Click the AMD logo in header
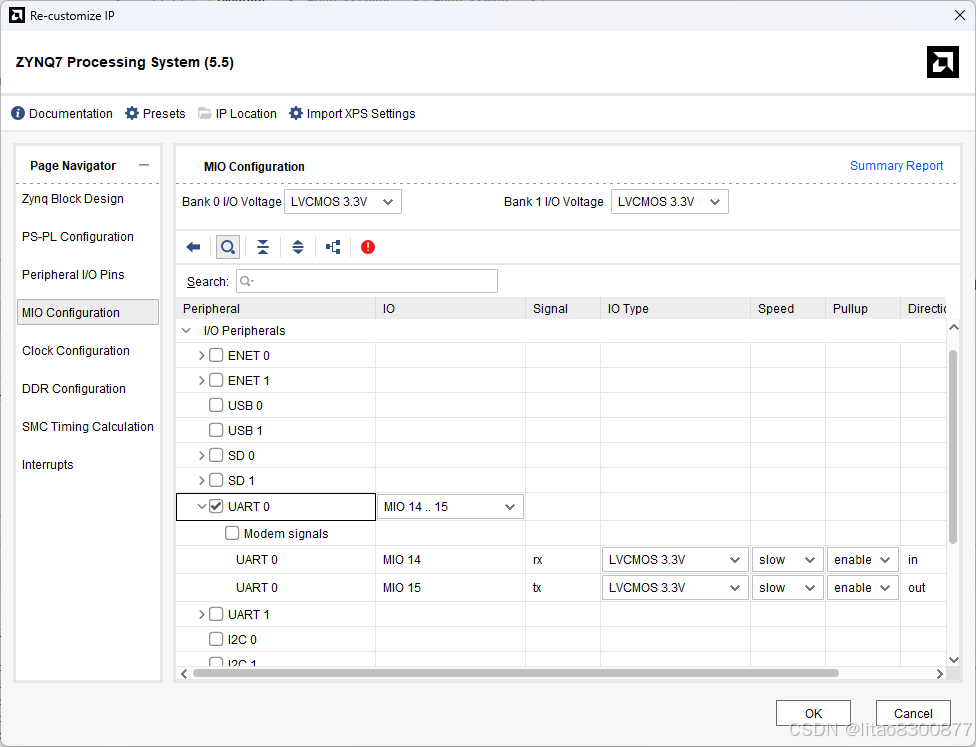The height and width of the screenshot is (747, 976). click(942, 62)
